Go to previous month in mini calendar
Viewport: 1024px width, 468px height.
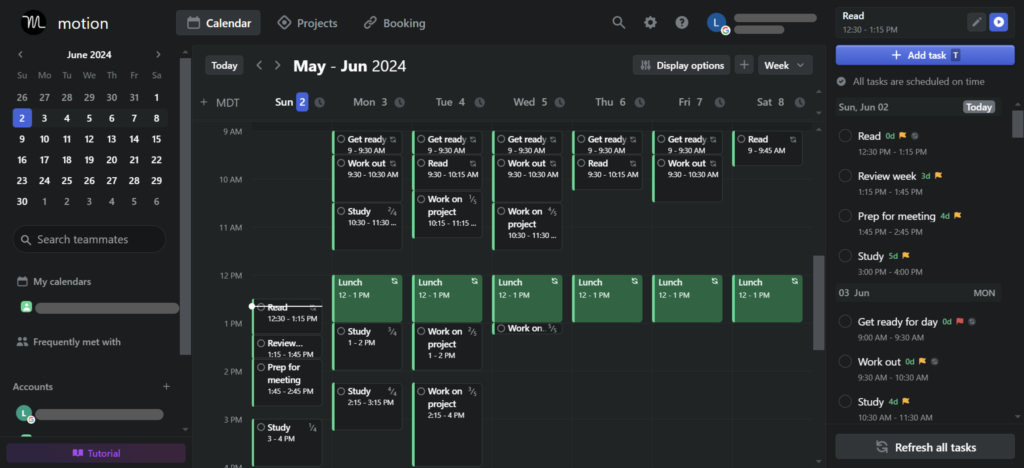pyautogui.click(x=21, y=55)
